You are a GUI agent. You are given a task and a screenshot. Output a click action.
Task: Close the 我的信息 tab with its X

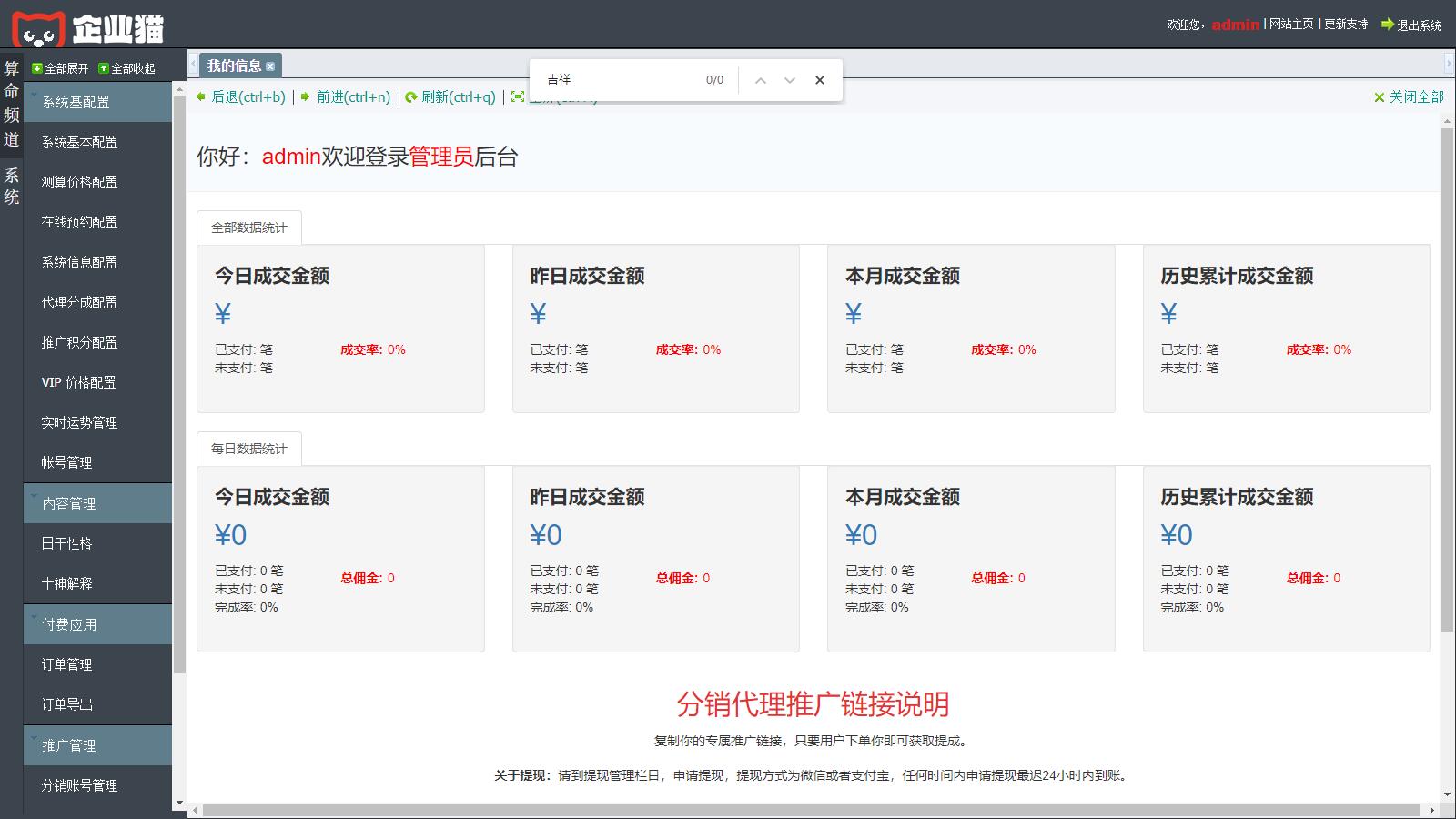(270, 66)
